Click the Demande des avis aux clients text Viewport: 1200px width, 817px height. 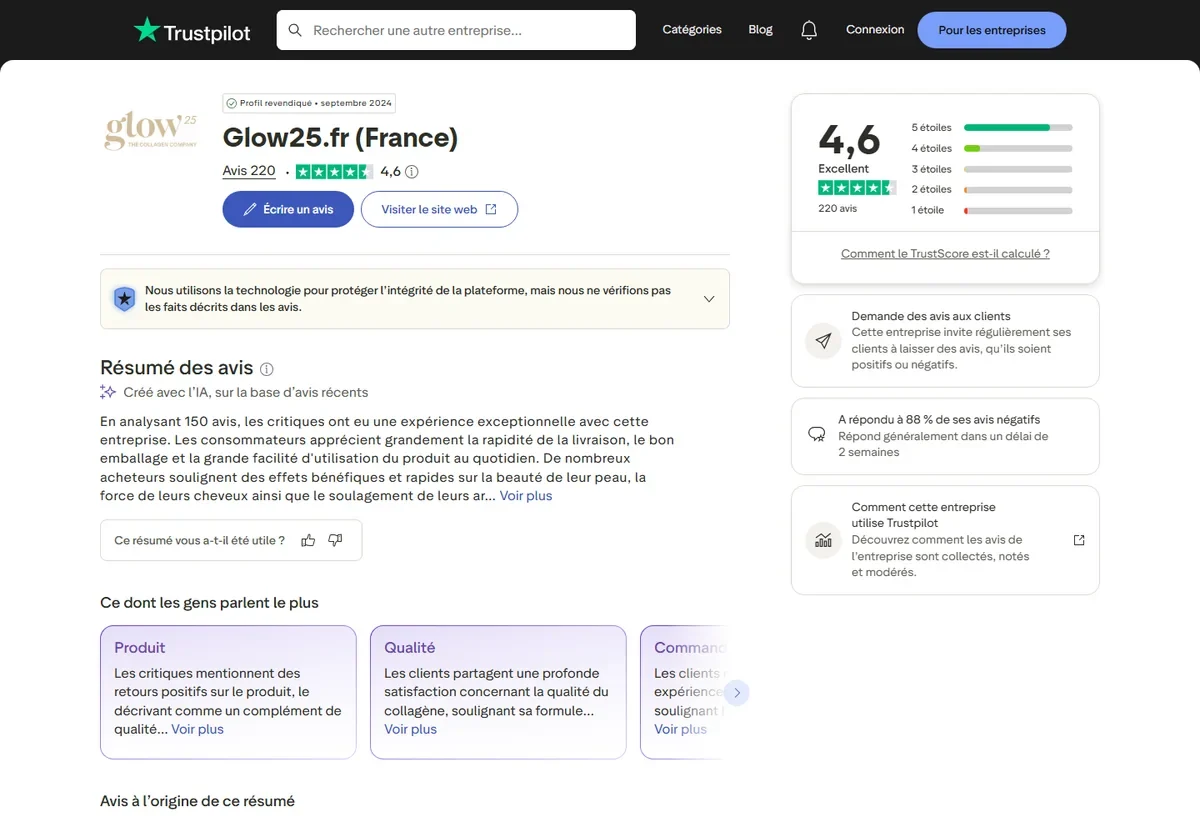[x=931, y=316]
